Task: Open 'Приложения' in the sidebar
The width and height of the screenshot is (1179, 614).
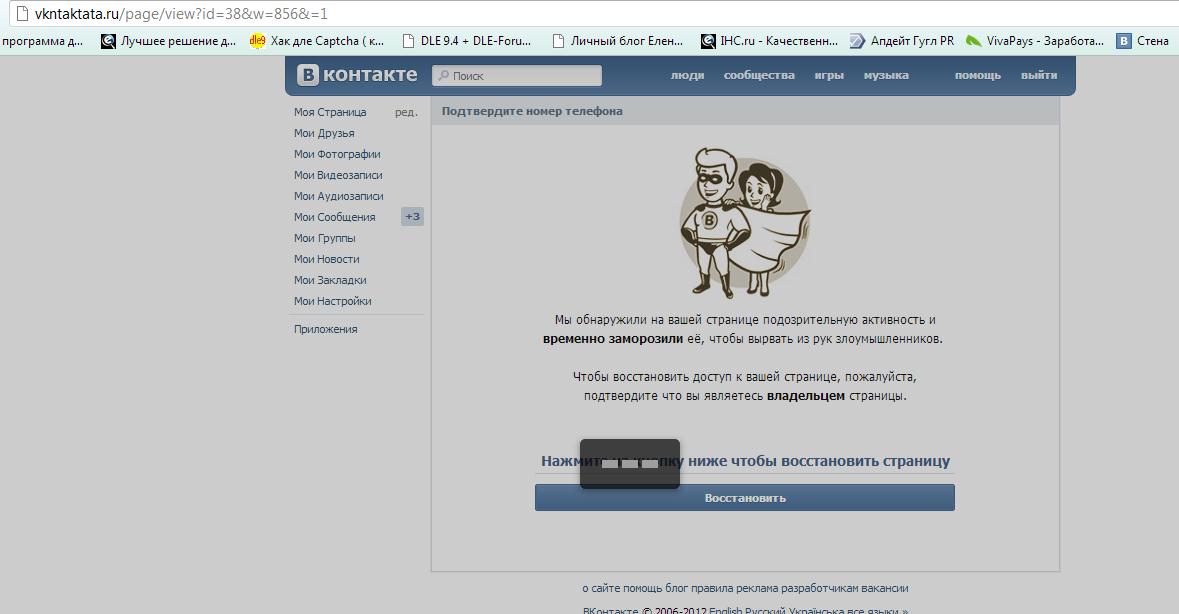Action: coord(326,329)
